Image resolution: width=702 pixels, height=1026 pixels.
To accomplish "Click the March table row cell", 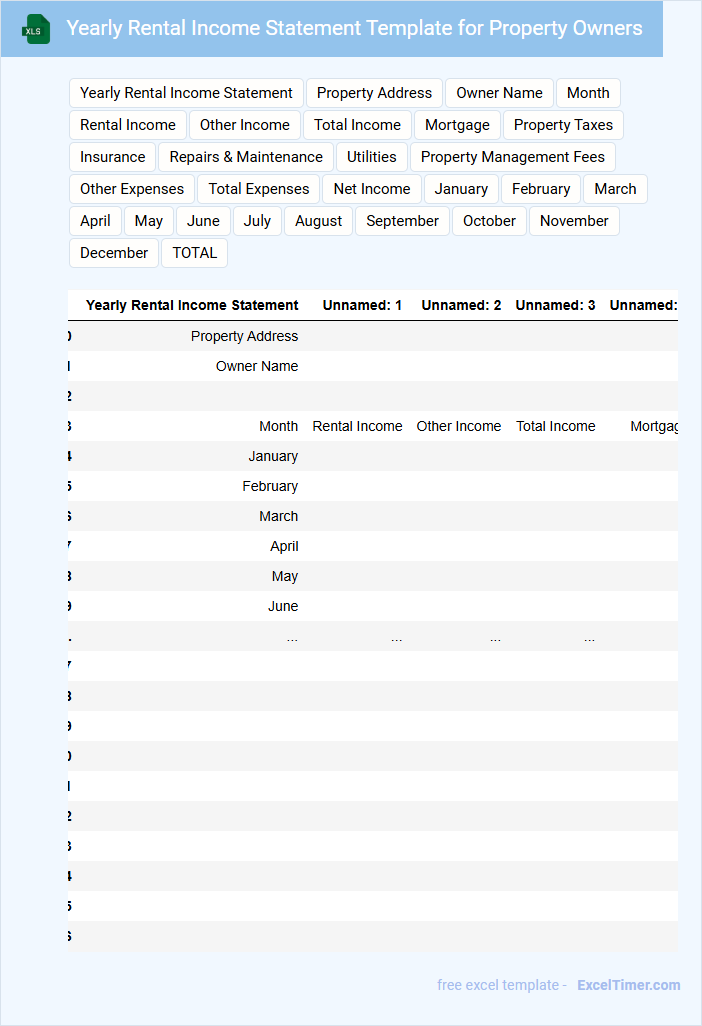I will [x=279, y=517].
